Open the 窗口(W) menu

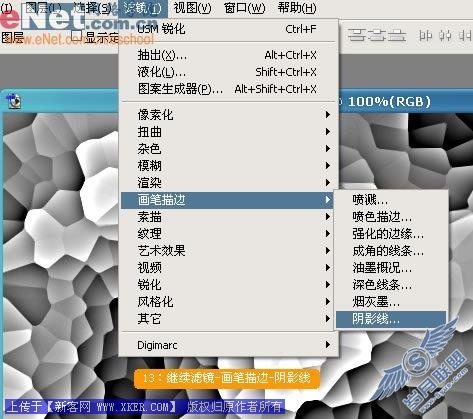pos(244,7)
